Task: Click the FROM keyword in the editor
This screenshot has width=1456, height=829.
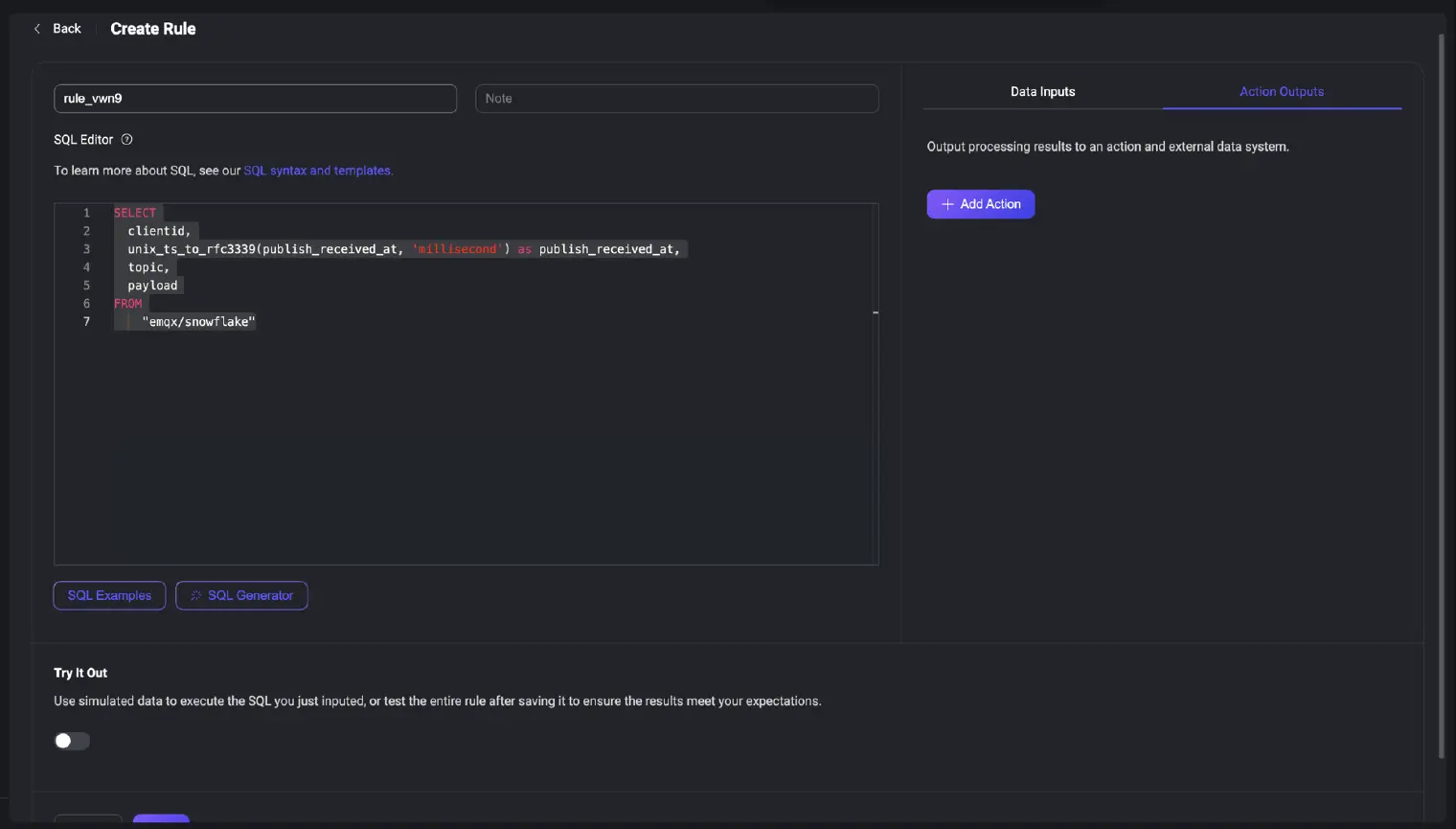Action: [128, 304]
